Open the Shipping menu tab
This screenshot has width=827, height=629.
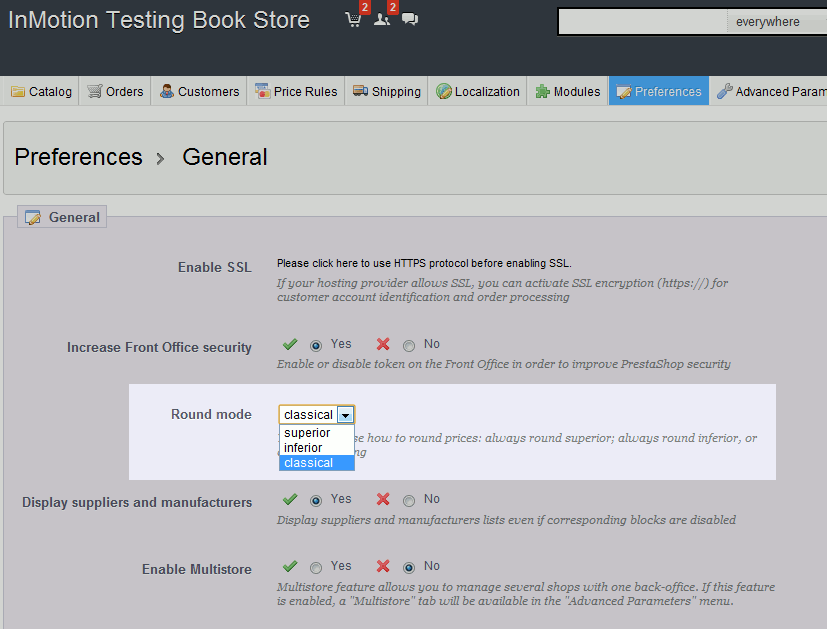(x=386, y=91)
